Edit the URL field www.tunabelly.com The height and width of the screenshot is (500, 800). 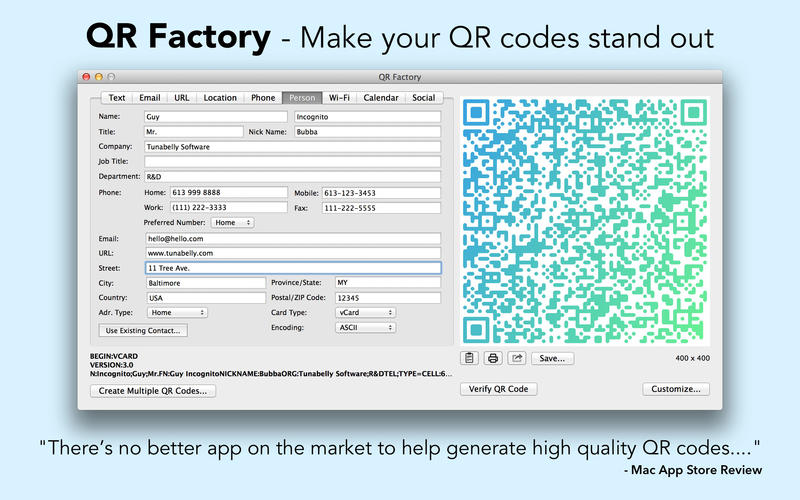tap(293, 253)
